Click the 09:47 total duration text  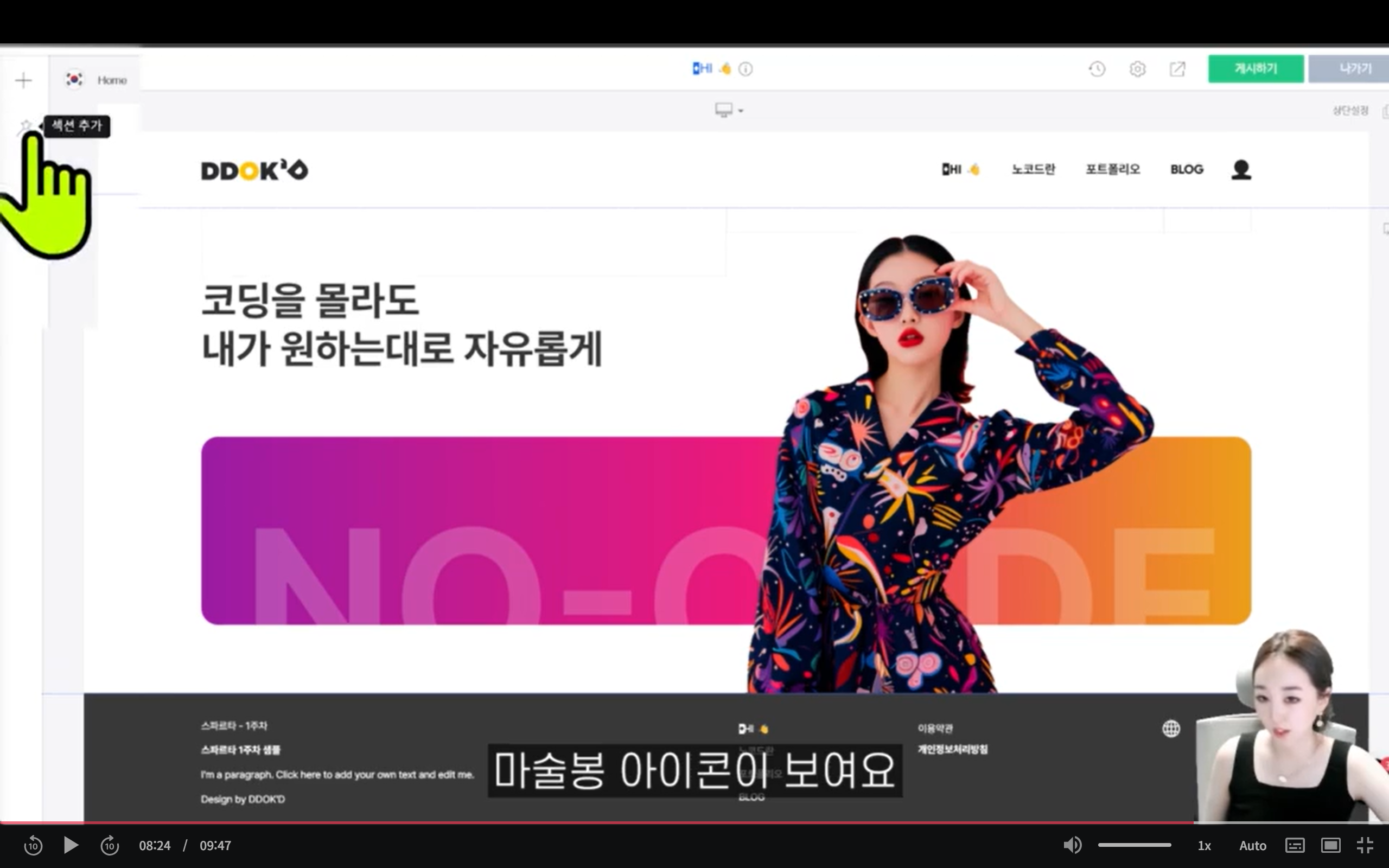(215, 846)
